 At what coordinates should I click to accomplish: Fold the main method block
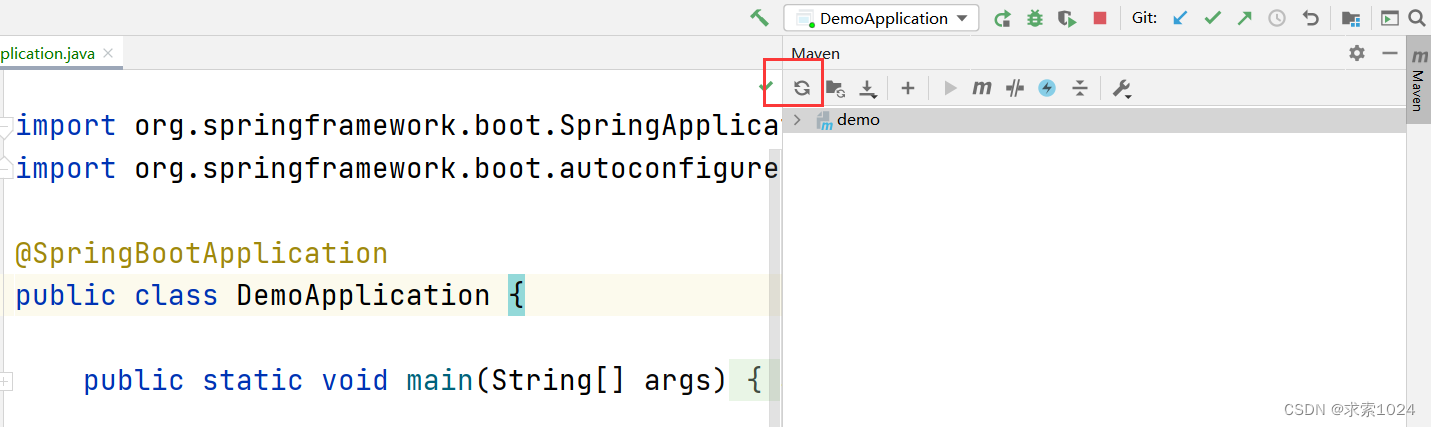[x=6, y=380]
